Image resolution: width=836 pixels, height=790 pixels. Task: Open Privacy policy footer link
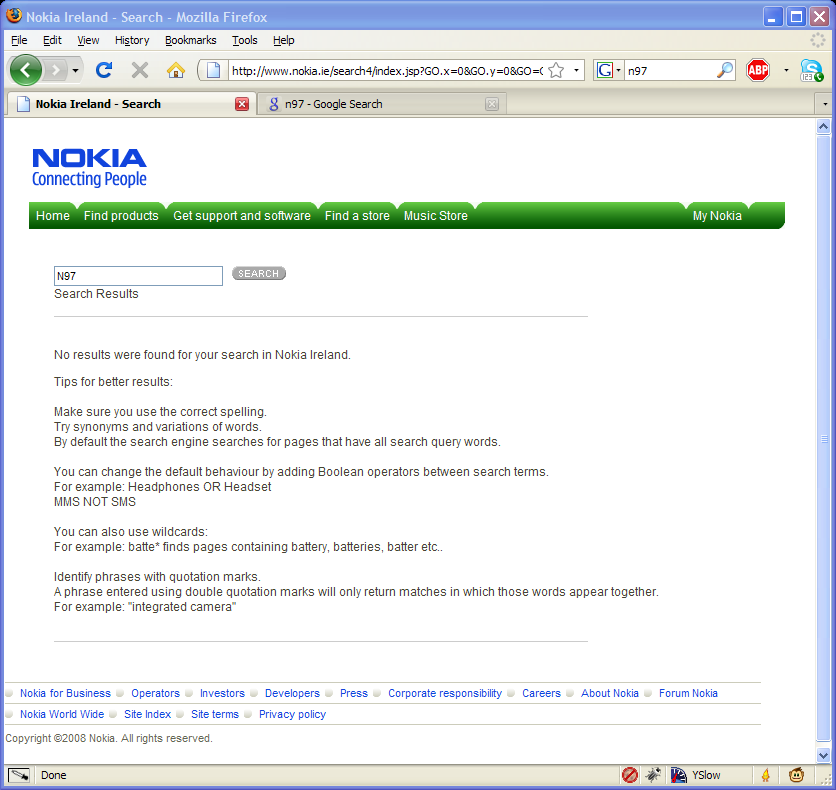tap(292, 714)
